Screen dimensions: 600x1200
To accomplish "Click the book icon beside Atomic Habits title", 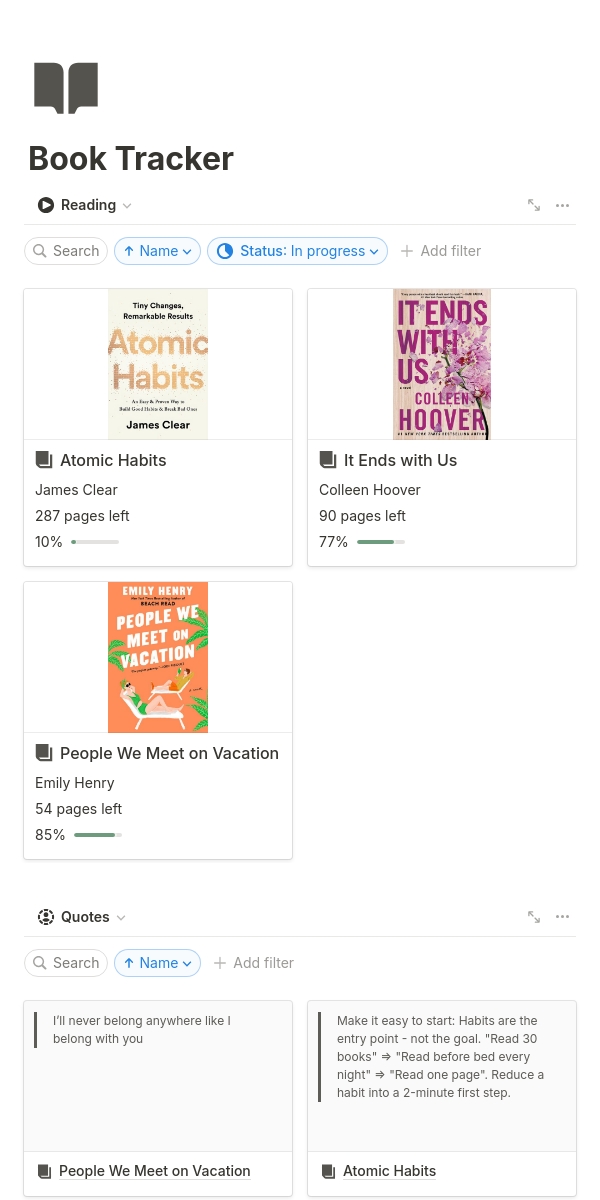I will 44,460.
